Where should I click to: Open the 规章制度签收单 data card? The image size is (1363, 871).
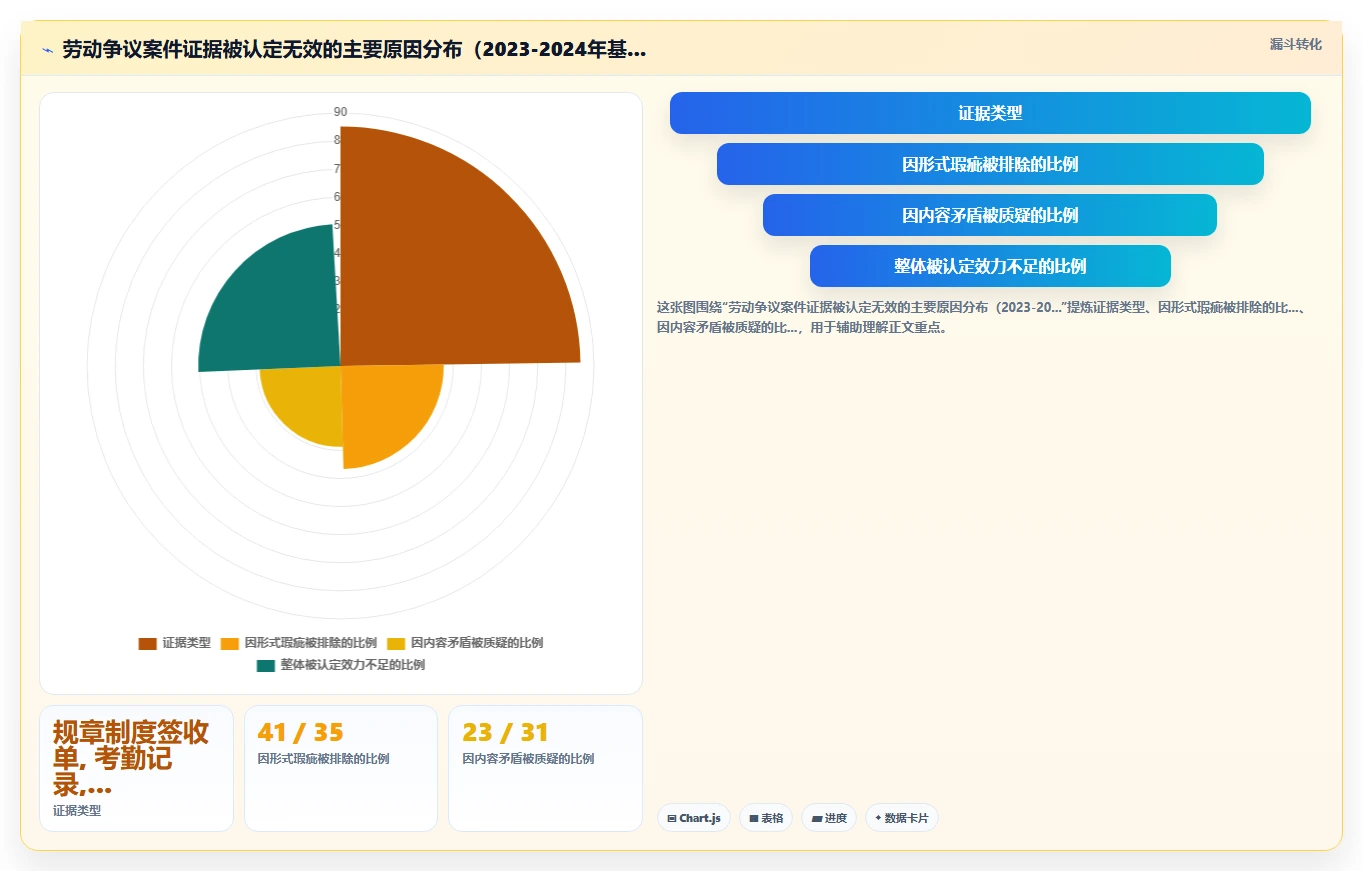tap(136, 768)
